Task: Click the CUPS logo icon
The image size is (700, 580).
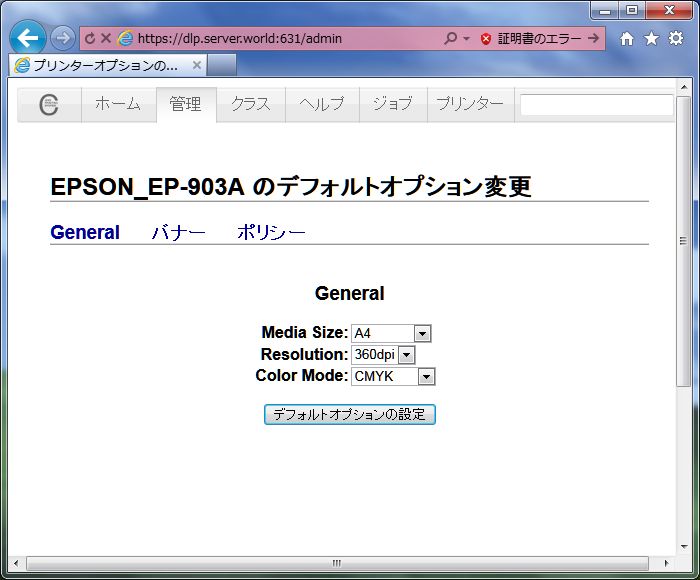Action: (49, 105)
